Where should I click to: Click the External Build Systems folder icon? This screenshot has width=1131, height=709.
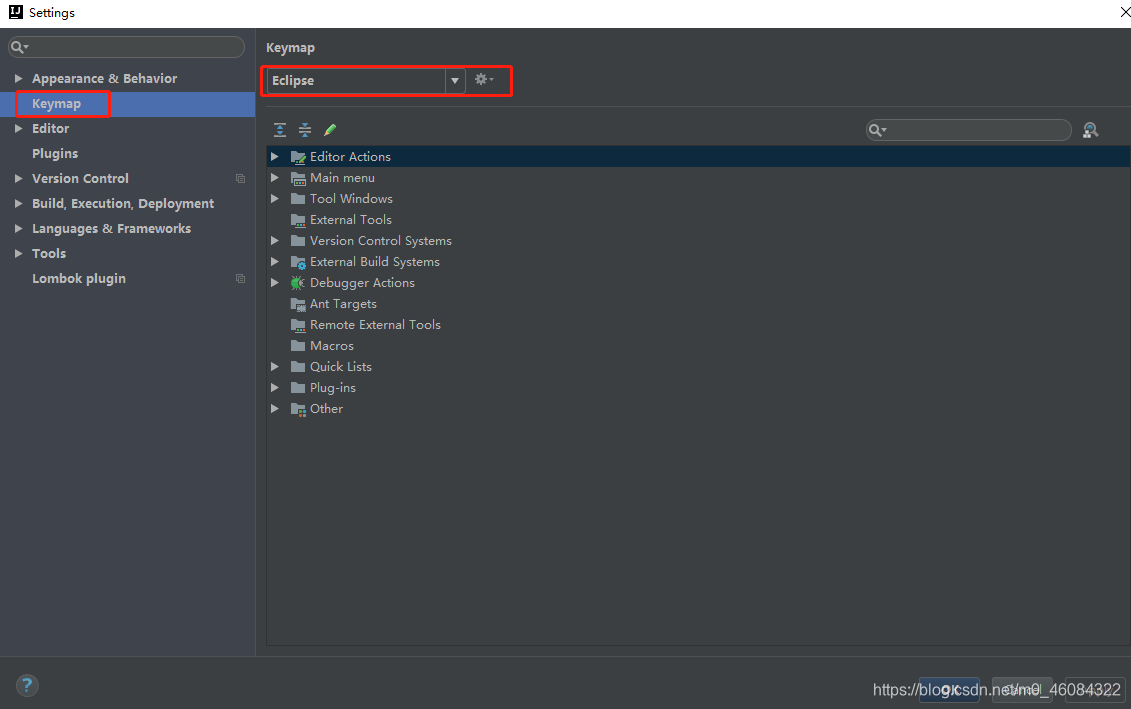[298, 262]
